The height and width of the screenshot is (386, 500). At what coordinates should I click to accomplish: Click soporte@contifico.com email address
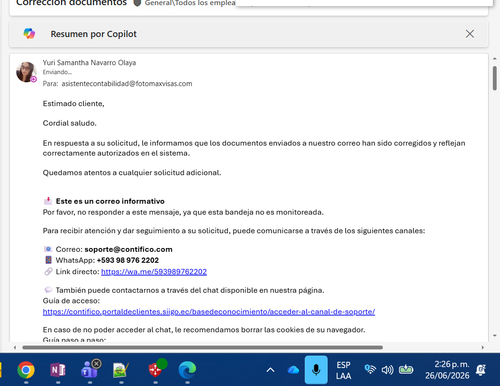click(x=128, y=249)
